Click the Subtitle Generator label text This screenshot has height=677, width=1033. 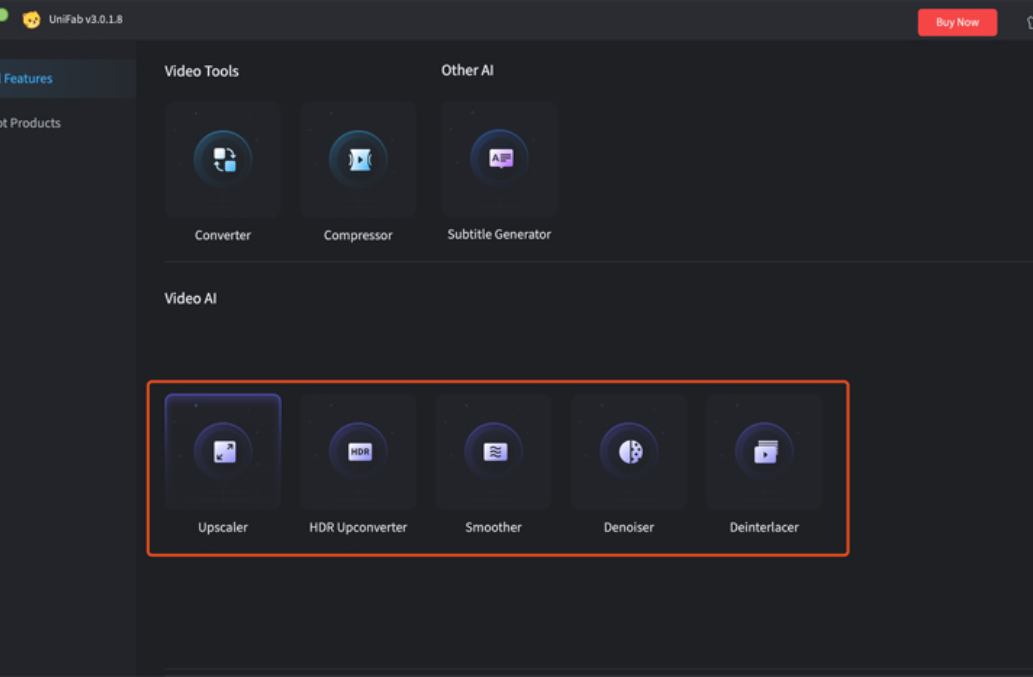(x=499, y=234)
